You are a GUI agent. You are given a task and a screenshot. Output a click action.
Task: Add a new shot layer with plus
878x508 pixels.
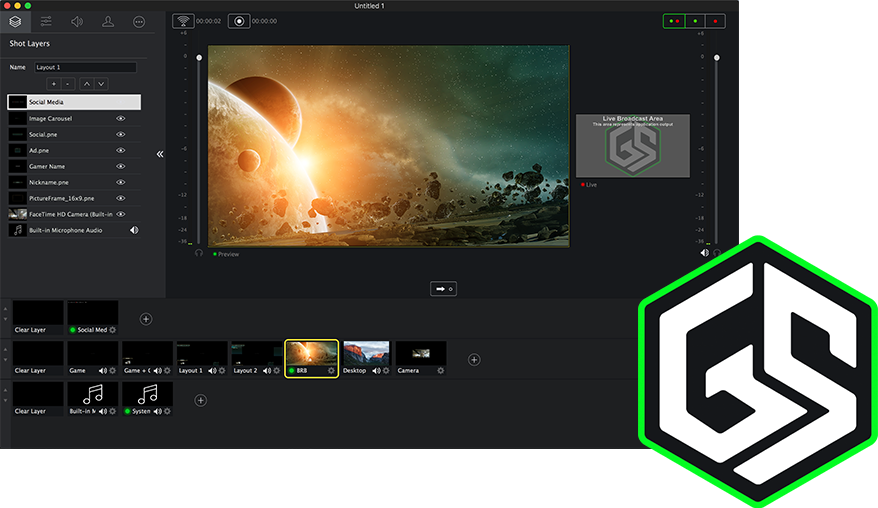click(54, 84)
